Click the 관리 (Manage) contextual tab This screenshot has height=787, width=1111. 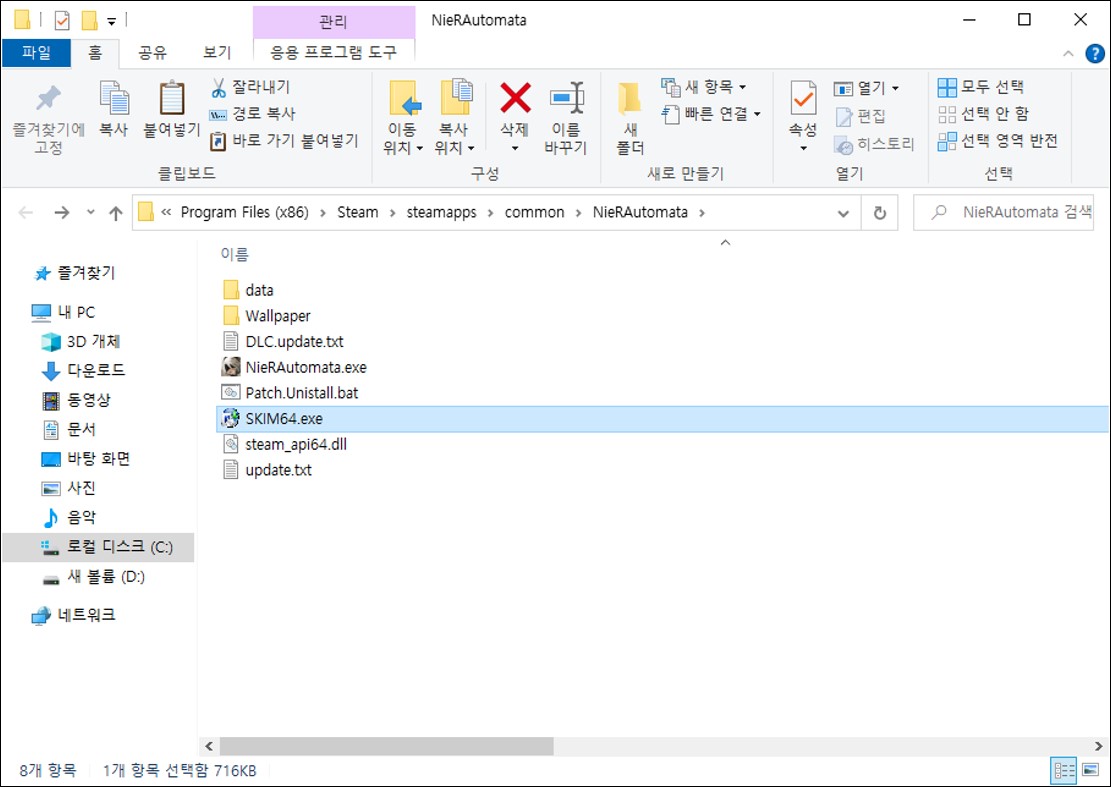(334, 22)
